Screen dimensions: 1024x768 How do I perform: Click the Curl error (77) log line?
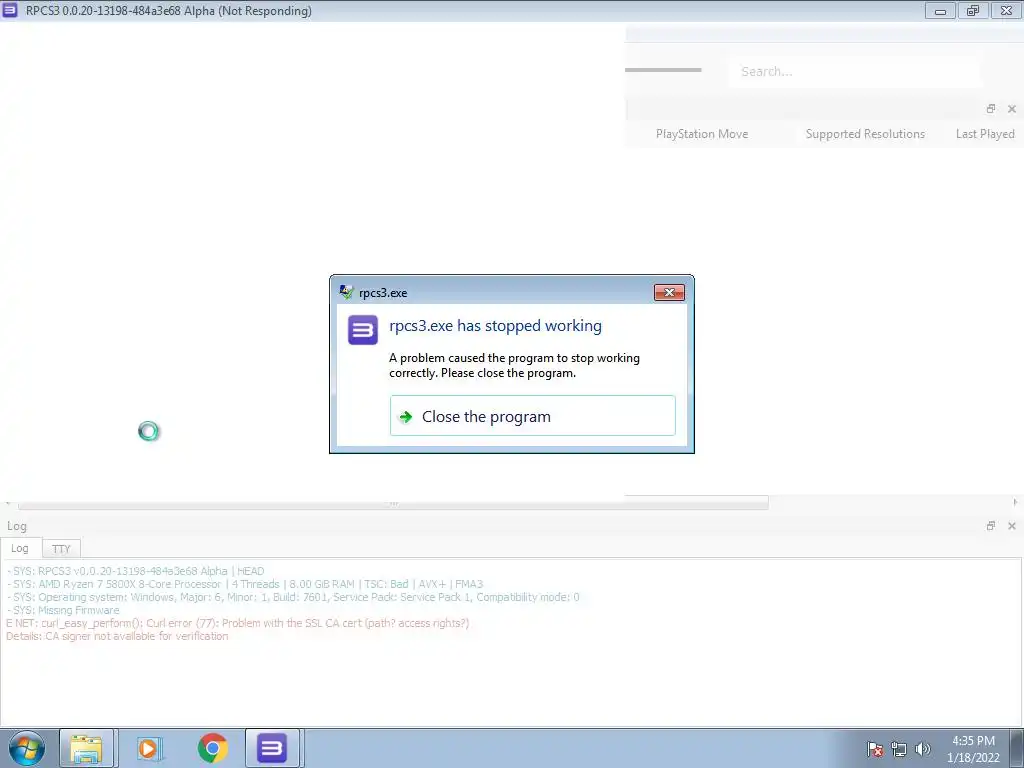tap(238, 623)
